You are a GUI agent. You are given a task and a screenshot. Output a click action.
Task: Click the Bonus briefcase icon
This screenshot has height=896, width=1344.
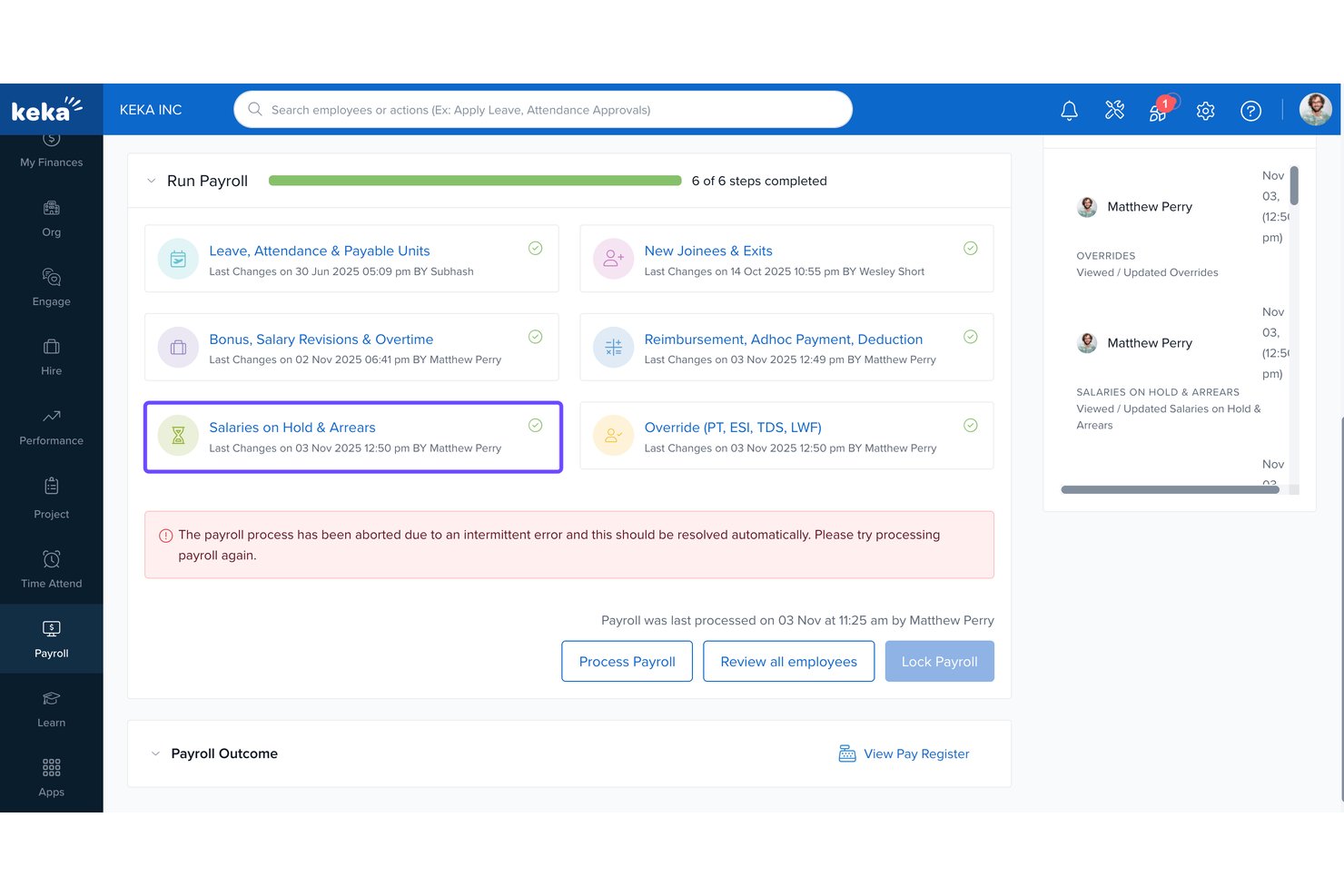click(178, 347)
